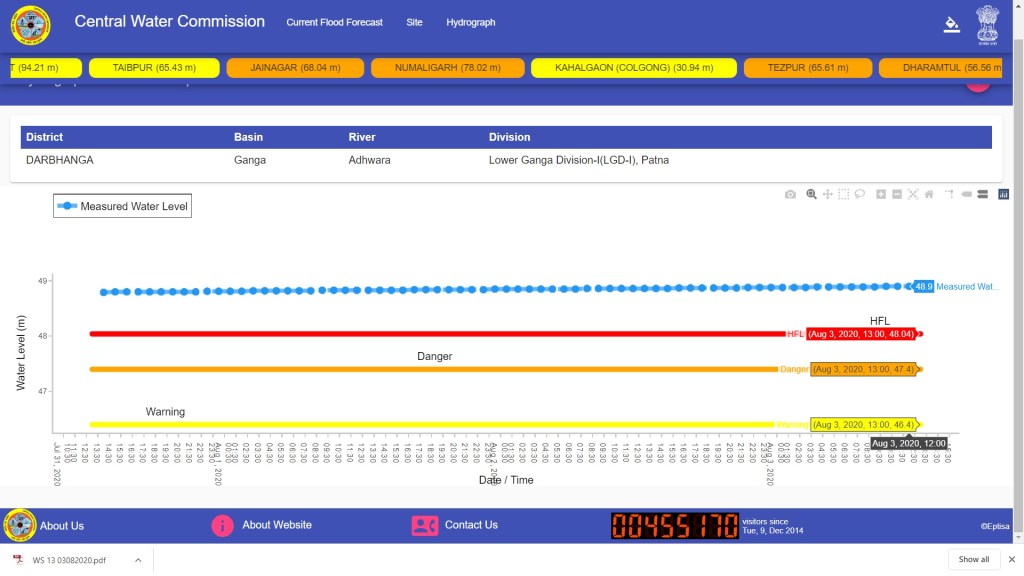
Task: Click the TEZPUR station ticker button
Action: click(806, 68)
